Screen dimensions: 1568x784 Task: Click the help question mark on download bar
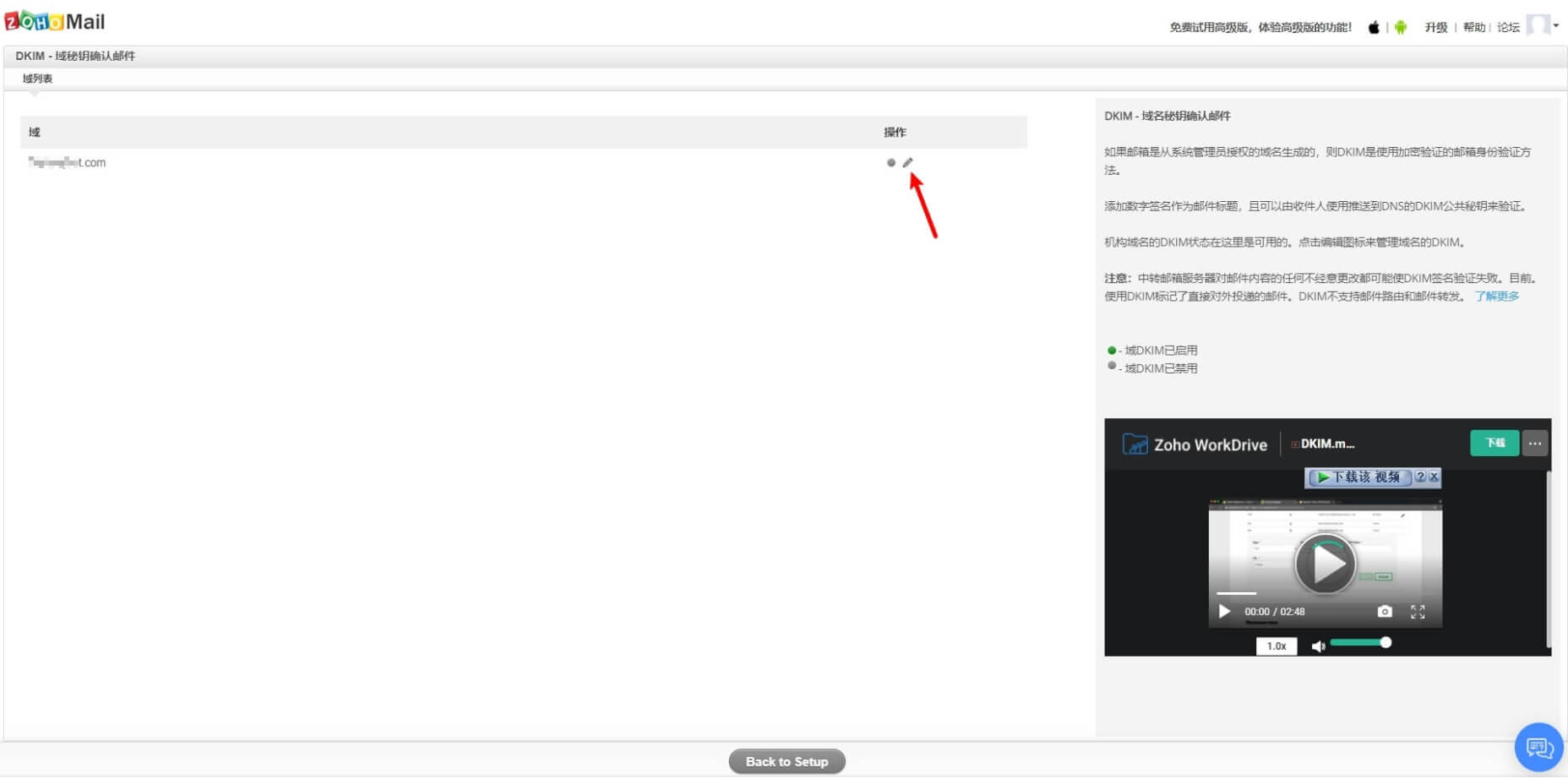(1420, 476)
